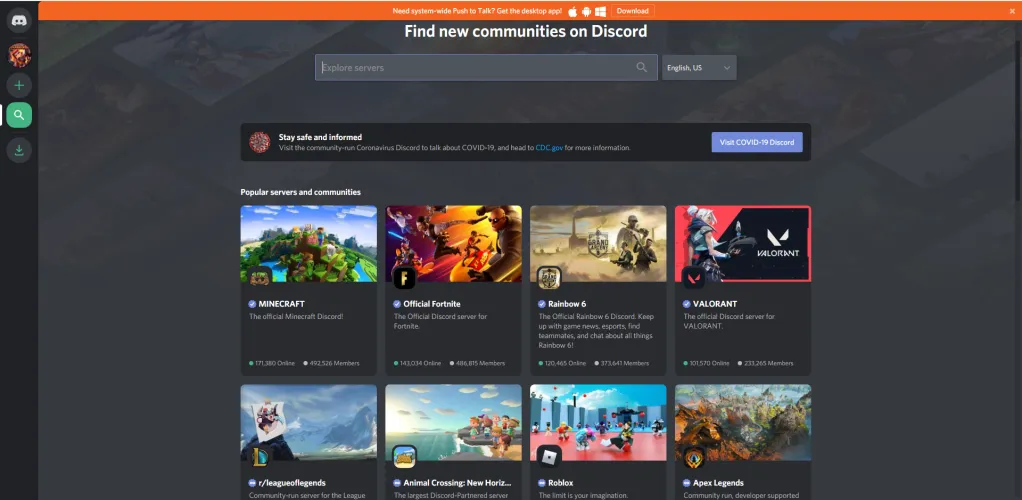This screenshot has height=500, width=1022.
Task: Click the Android icon in top banner
Action: point(586,11)
